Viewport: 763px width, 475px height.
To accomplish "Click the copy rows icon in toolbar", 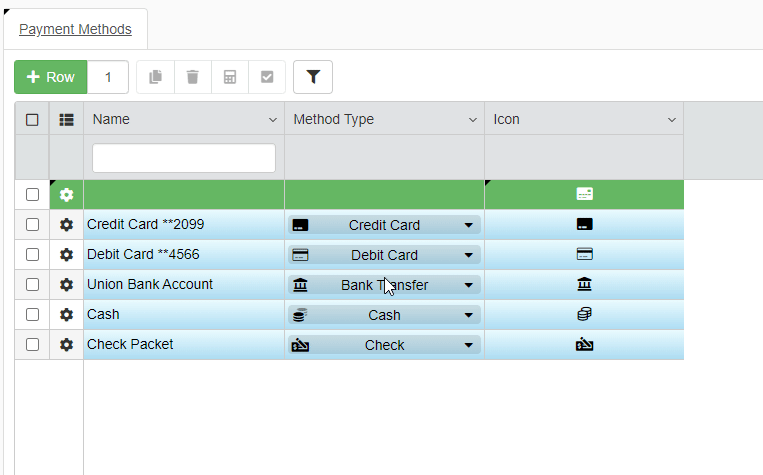I will pos(155,77).
